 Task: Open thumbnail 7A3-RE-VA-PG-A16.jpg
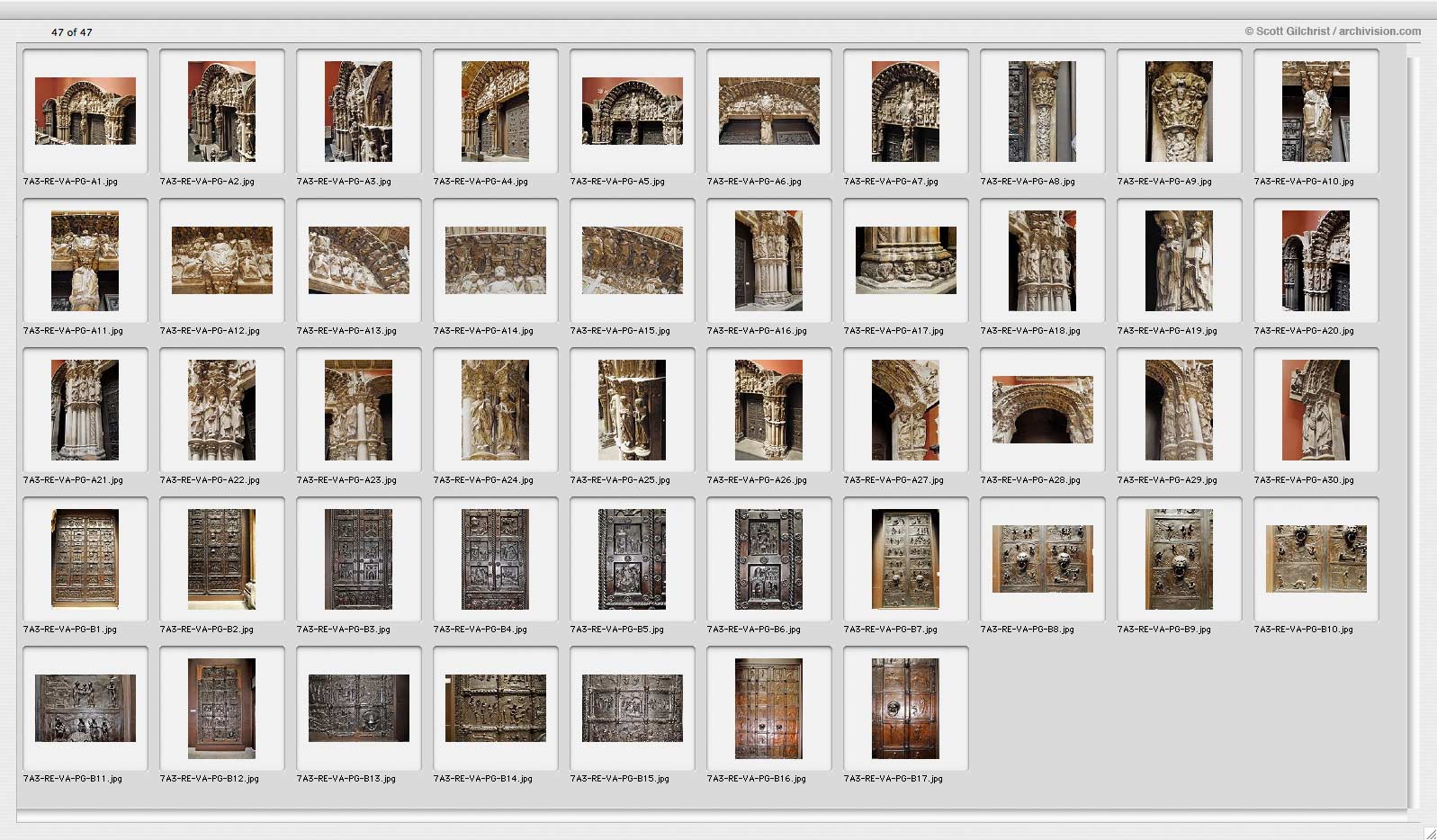pyautogui.click(x=769, y=260)
